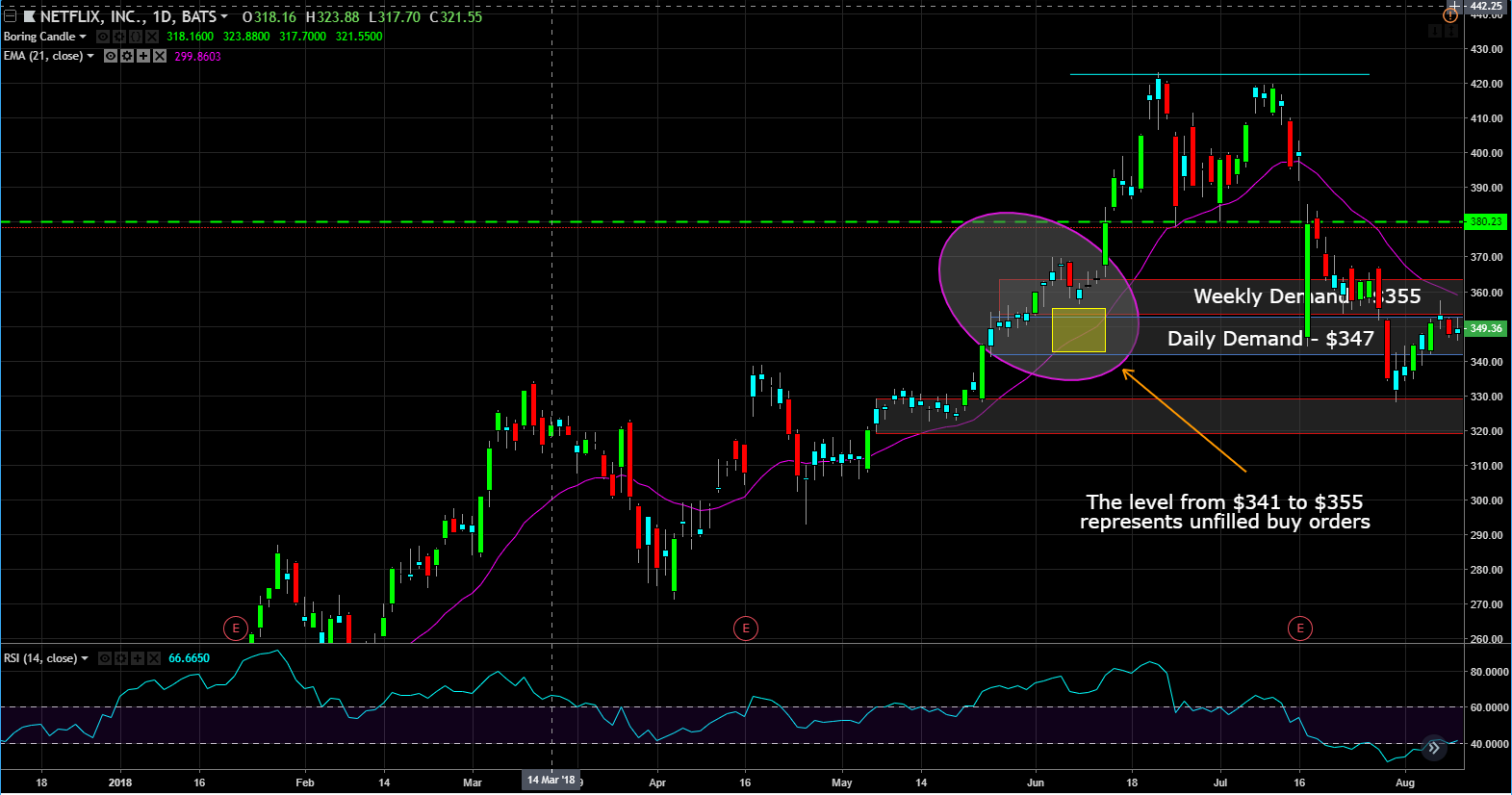This screenshot has width=1512, height=795.
Task: Click the close value C321.55
Action: tap(456, 17)
